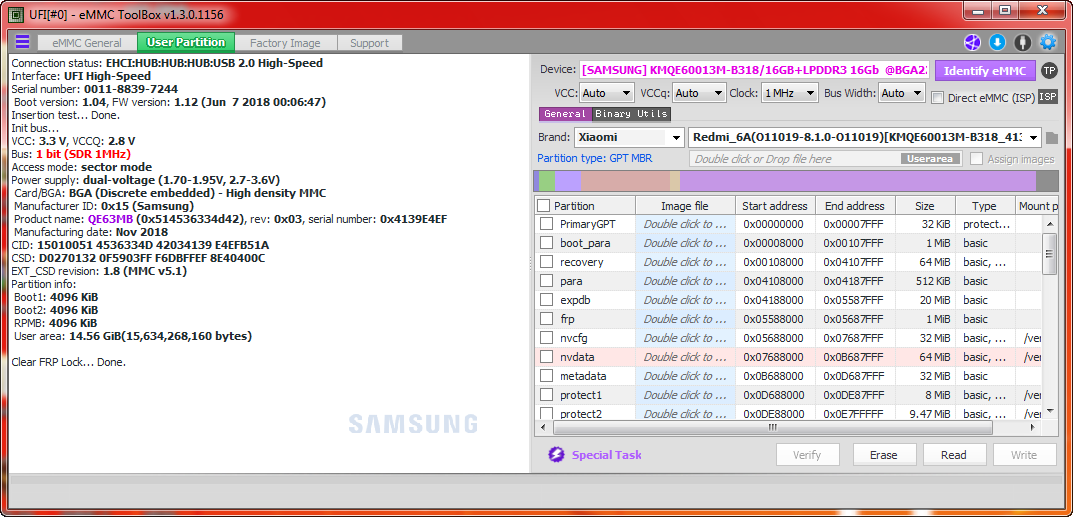Toggle the select-all checkbox in Partition header
The image size is (1073, 517).
(x=543, y=206)
